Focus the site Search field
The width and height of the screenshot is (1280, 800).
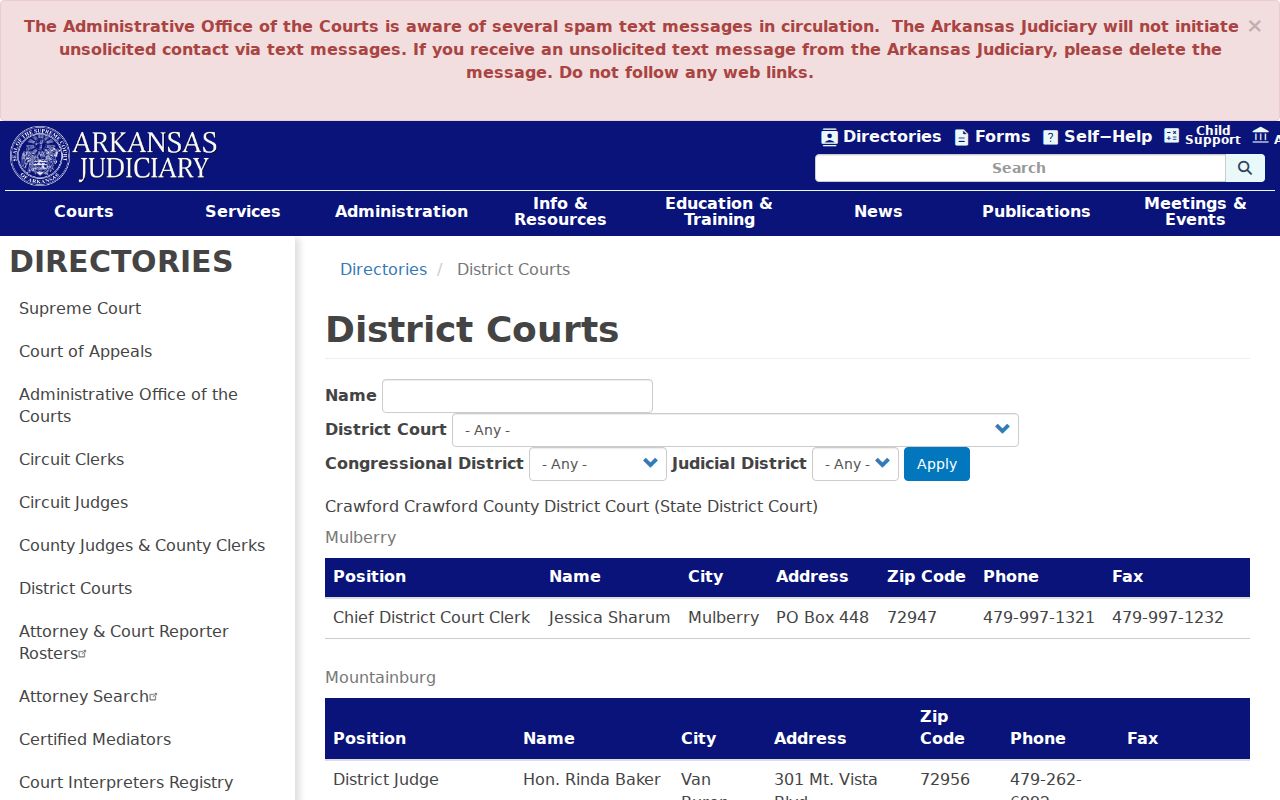(x=1020, y=168)
